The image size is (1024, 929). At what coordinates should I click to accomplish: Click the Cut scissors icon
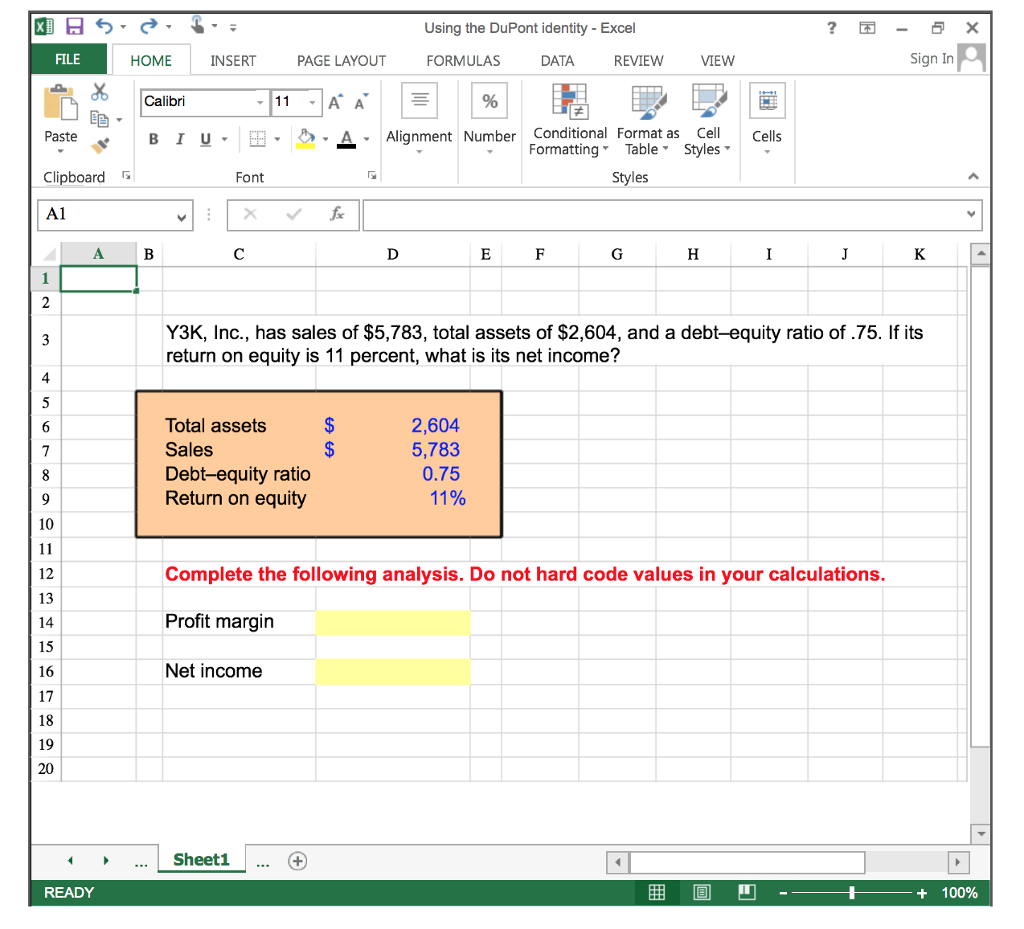click(x=99, y=93)
